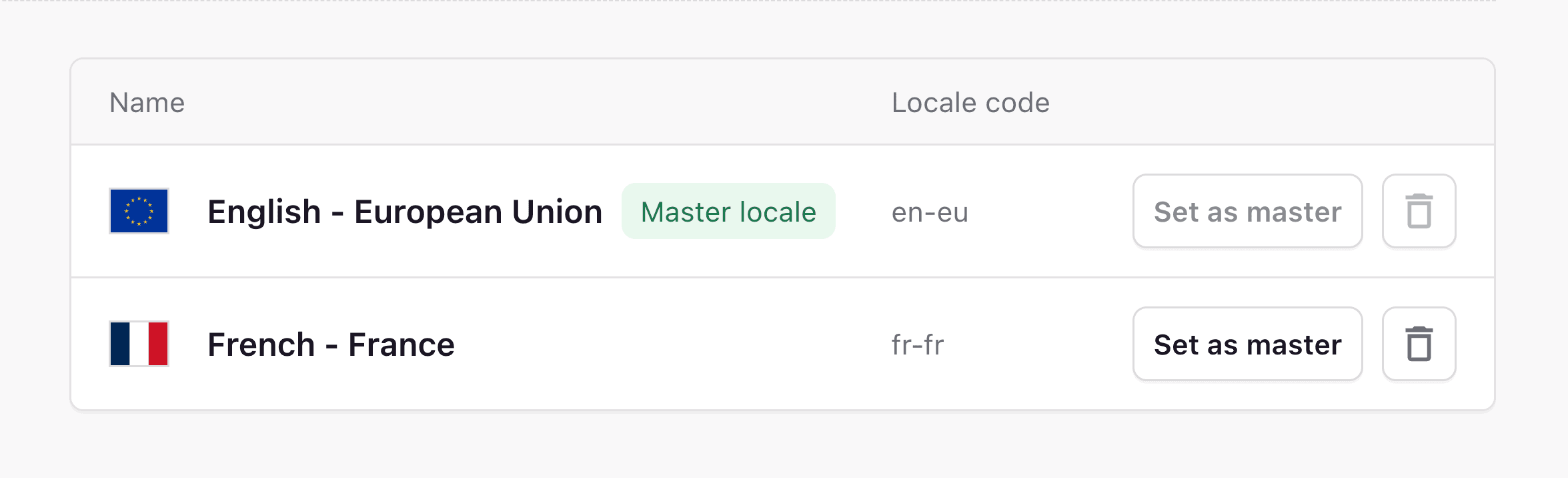The image size is (1568, 478).
Task: Click the Set as master button for French
Action: tap(1247, 344)
